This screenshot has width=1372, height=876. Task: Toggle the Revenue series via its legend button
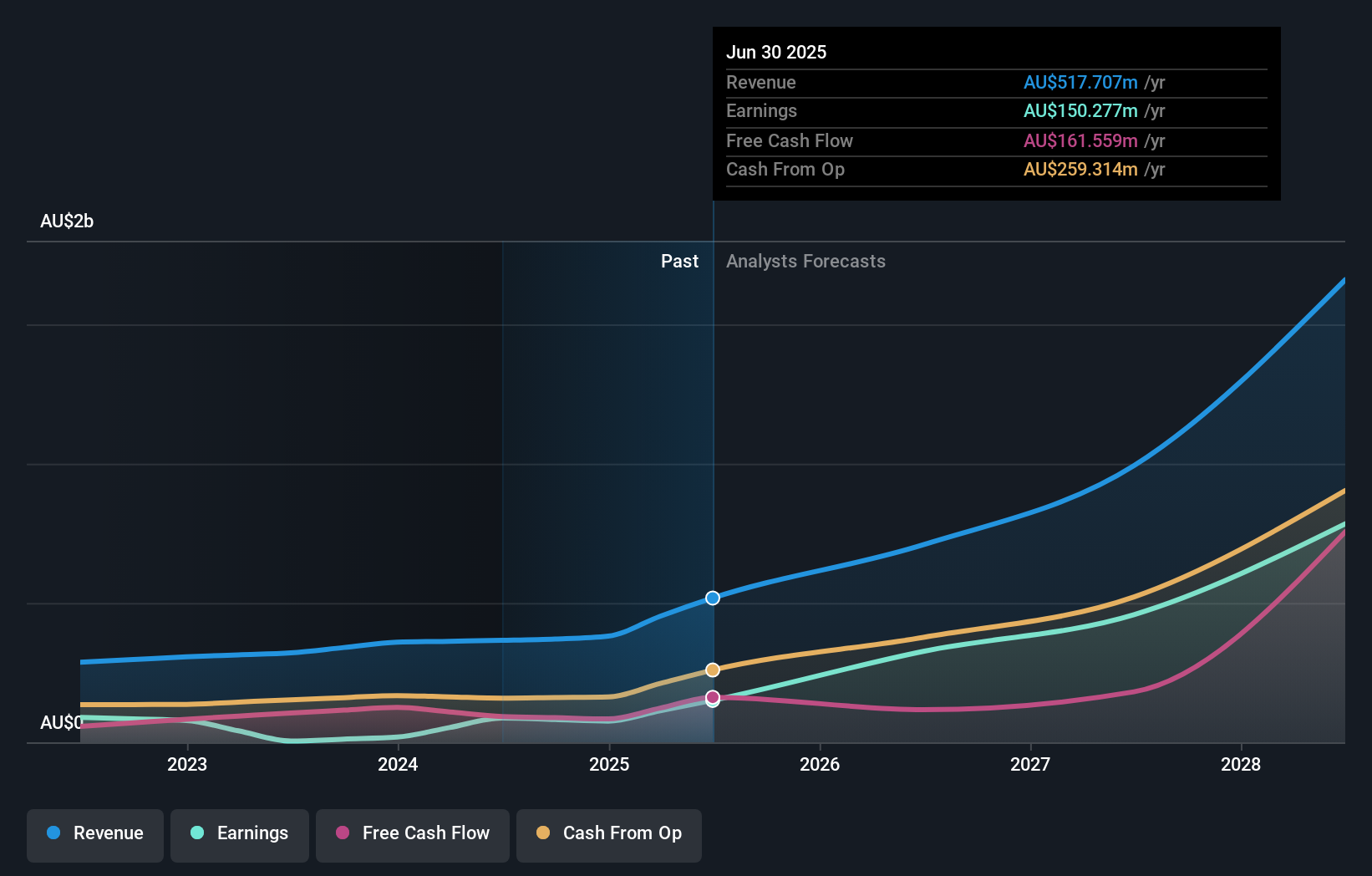point(94,833)
